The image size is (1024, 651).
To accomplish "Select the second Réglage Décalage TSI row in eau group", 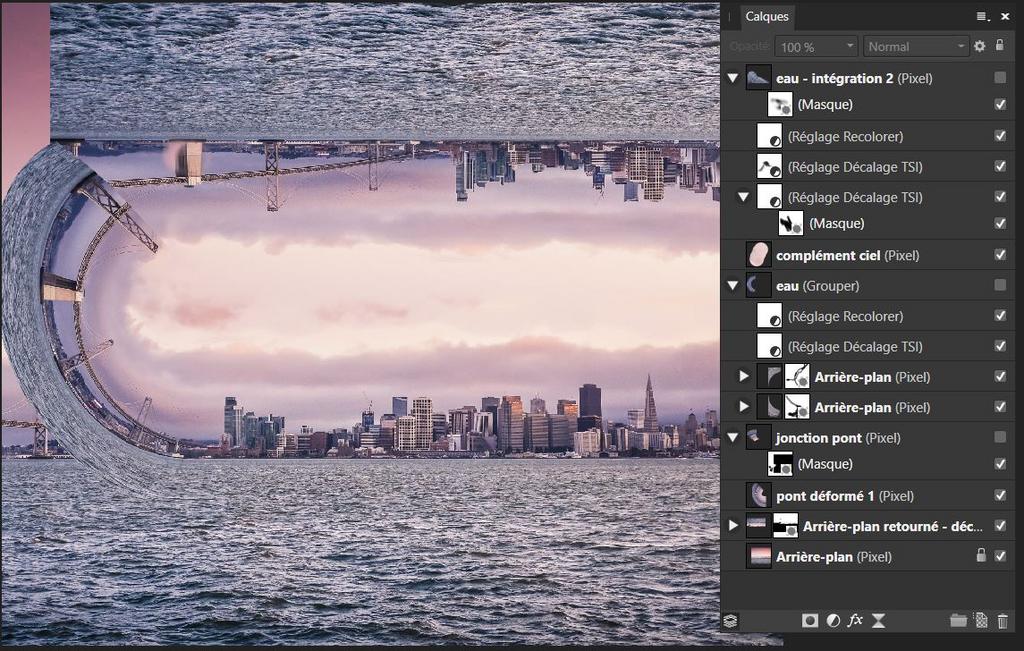I will click(x=867, y=346).
